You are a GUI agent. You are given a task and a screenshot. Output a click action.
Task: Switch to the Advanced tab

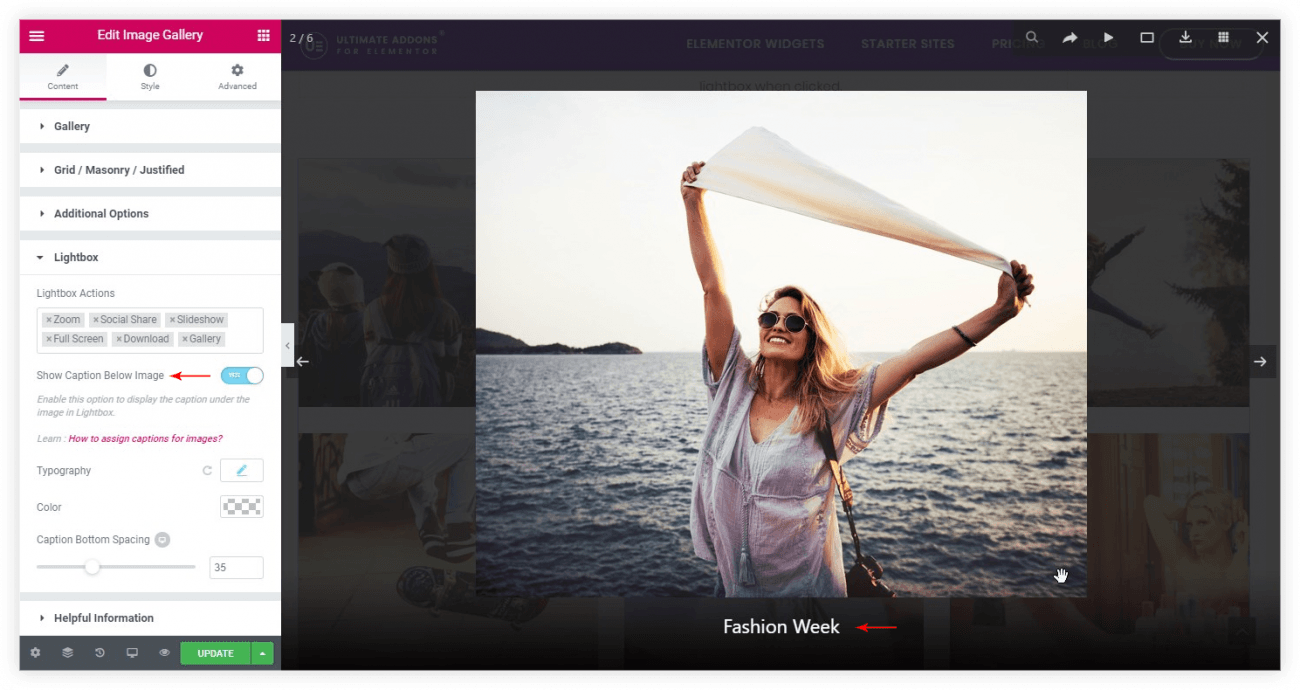tap(237, 77)
